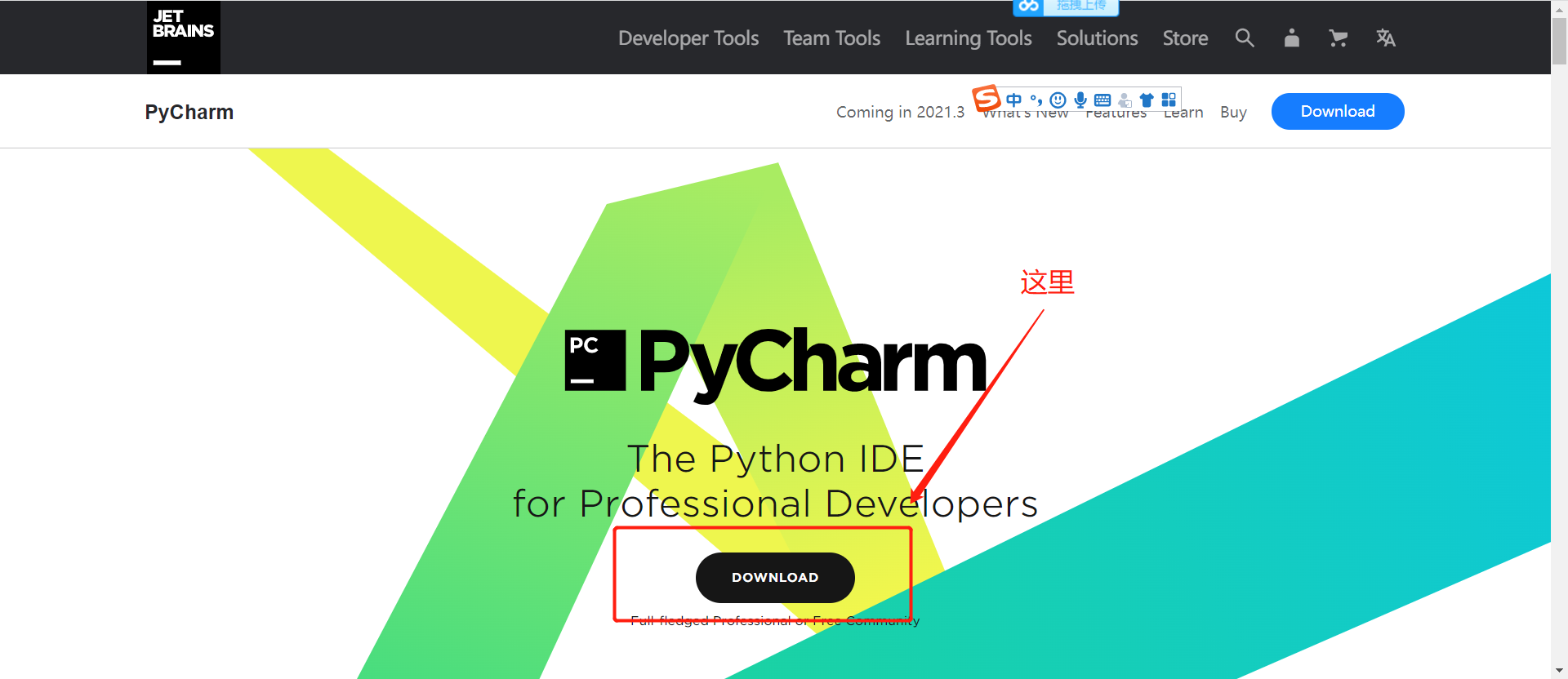
Task: Toggle punctuation mode in the Sogou bar
Action: pos(1036,100)
